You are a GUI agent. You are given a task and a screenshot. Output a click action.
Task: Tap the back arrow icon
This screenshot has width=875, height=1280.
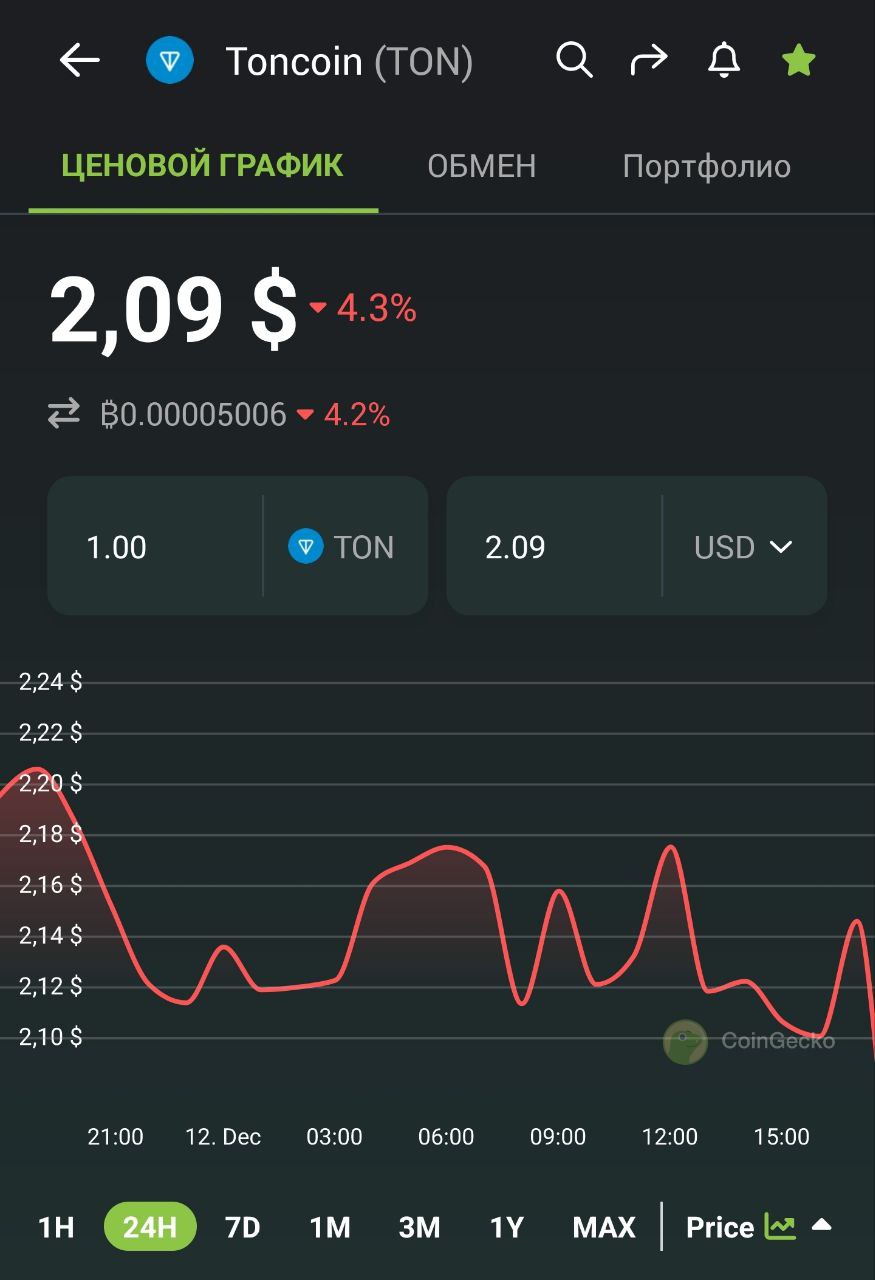point(80,61)
